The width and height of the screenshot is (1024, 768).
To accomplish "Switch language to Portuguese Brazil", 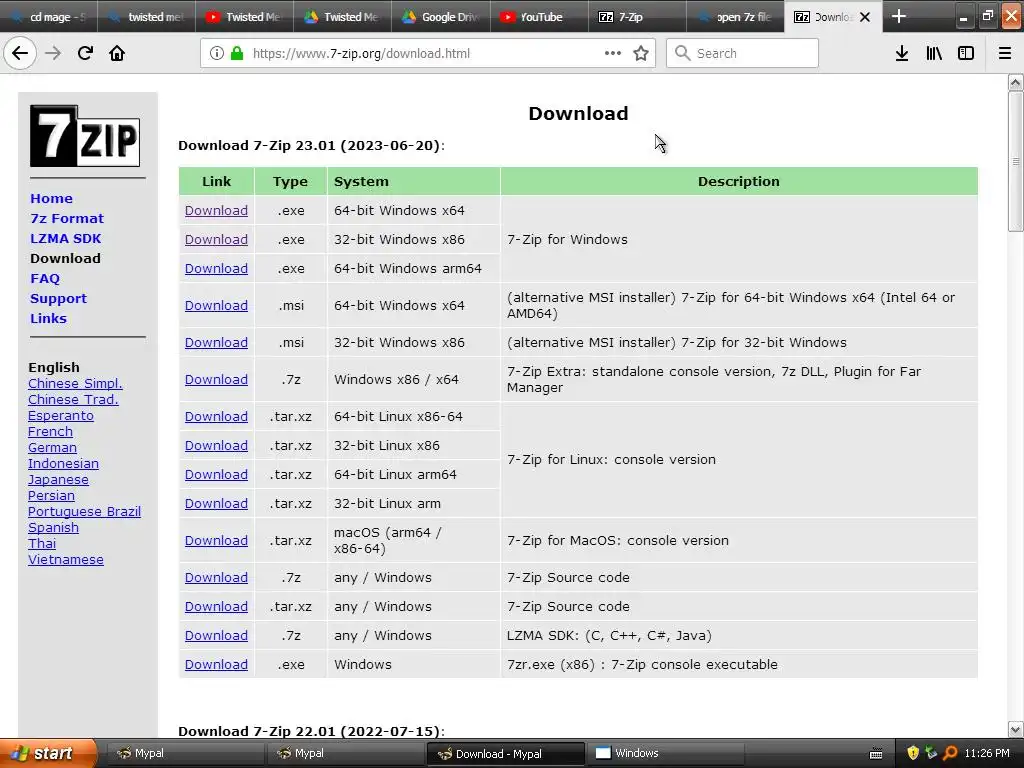I will click(84, 511).
